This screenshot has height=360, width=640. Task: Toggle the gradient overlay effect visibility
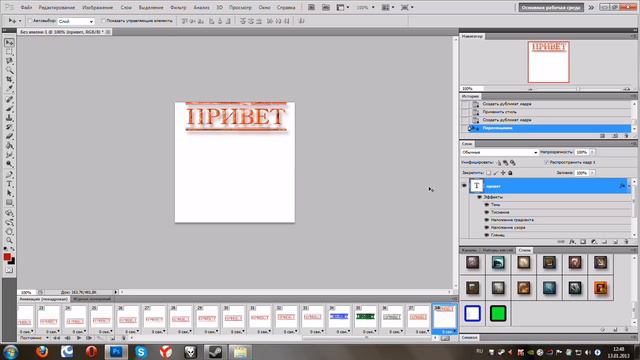487,220
